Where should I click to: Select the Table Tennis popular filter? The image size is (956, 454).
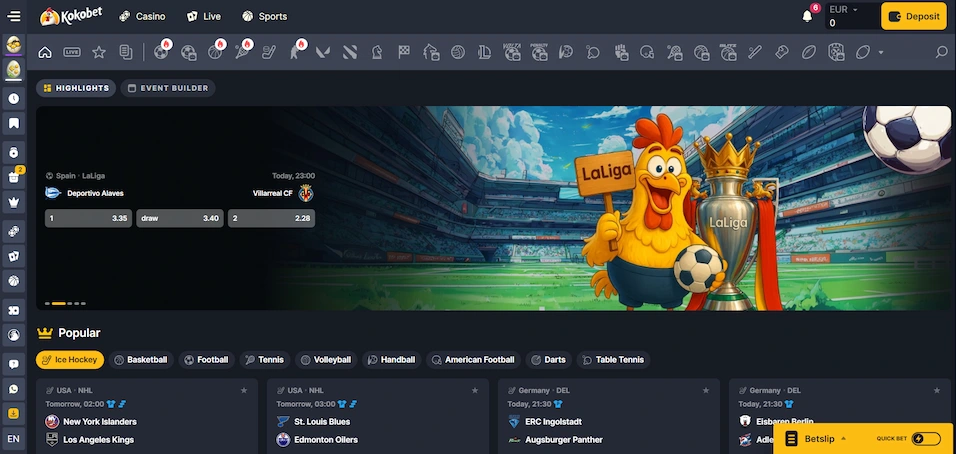click(x=613, y=360)
